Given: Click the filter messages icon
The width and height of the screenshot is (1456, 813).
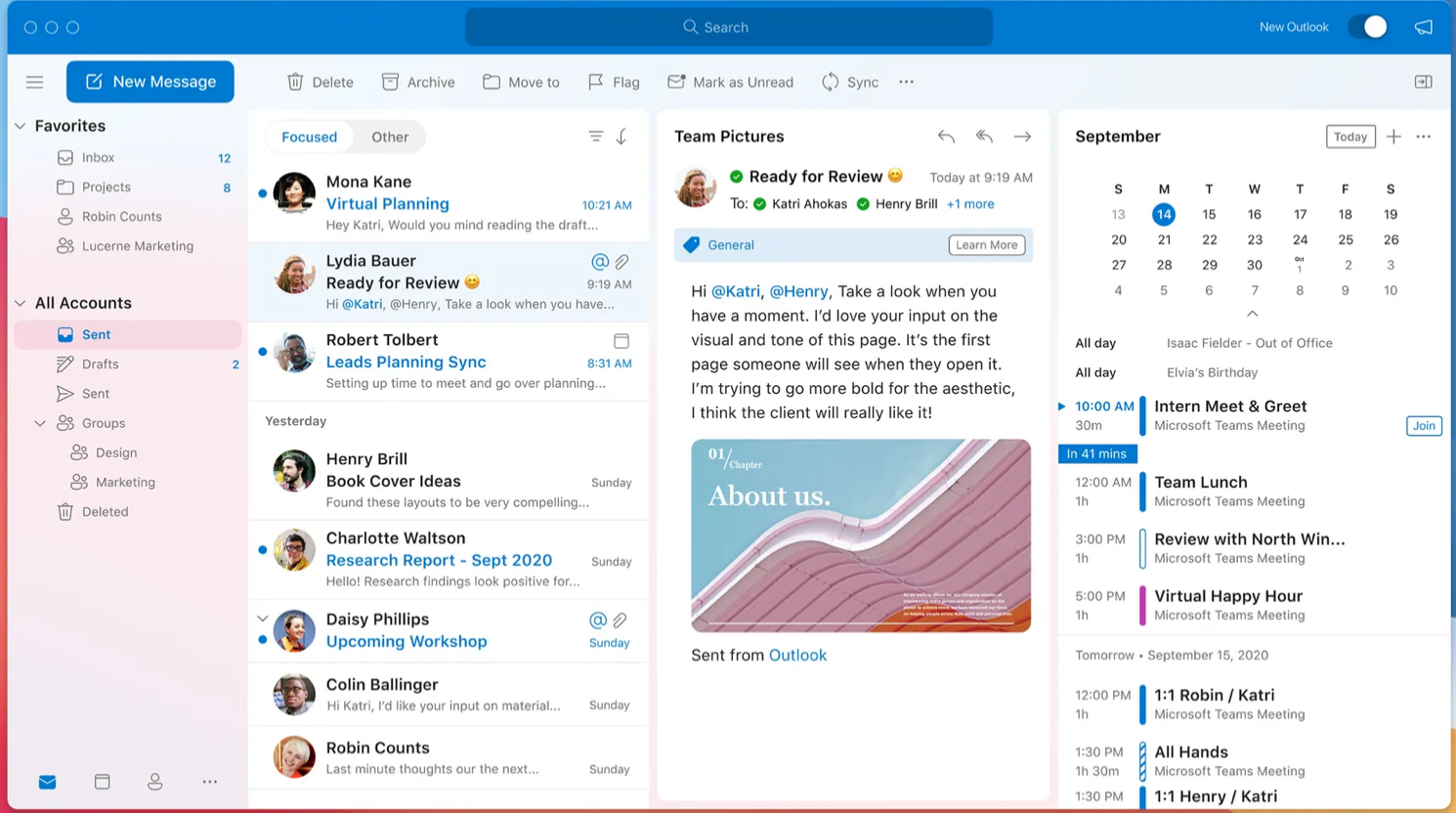Looking at the screenshot, I should (595, 137).
